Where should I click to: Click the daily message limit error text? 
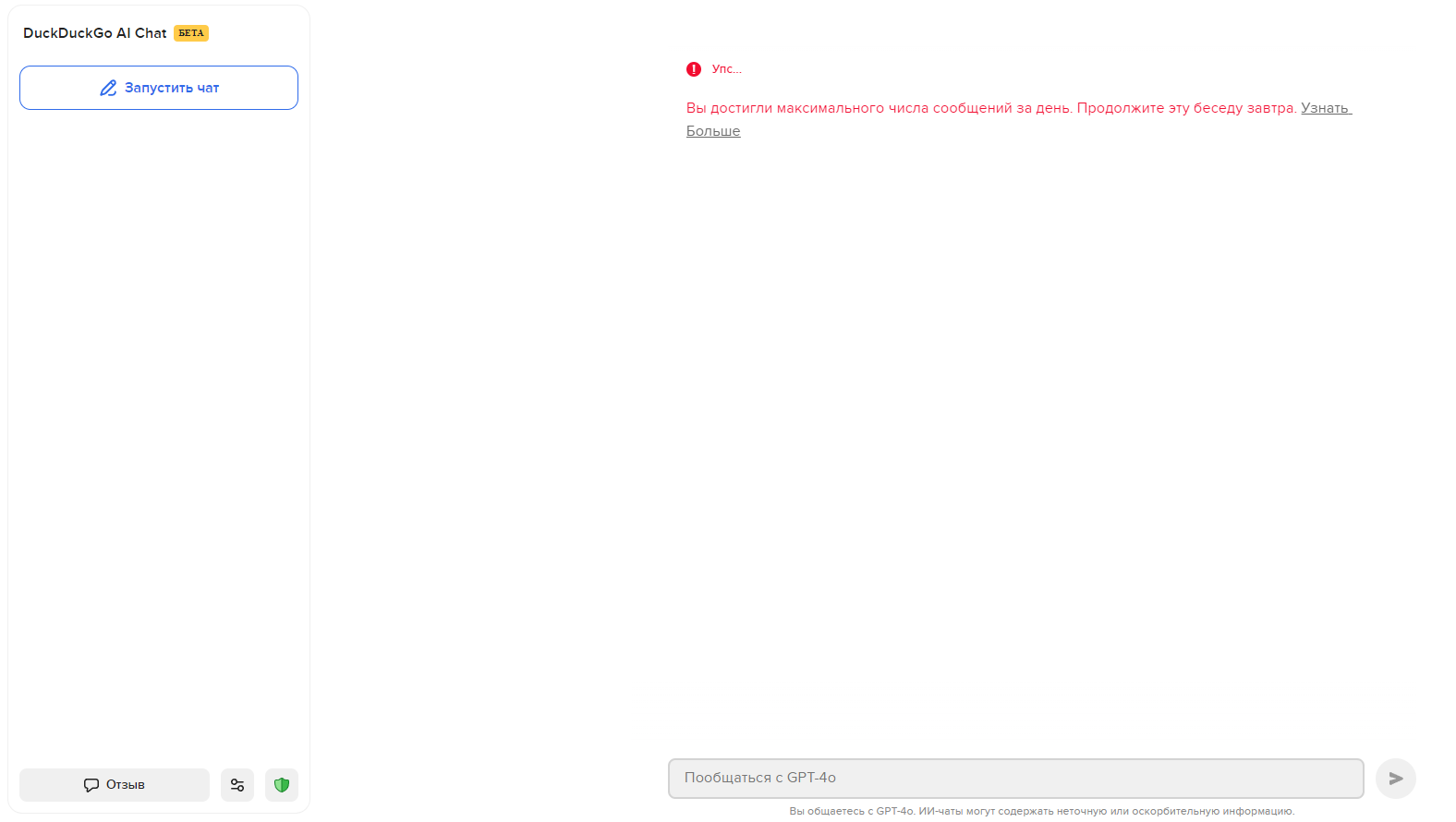coord(991,108)
